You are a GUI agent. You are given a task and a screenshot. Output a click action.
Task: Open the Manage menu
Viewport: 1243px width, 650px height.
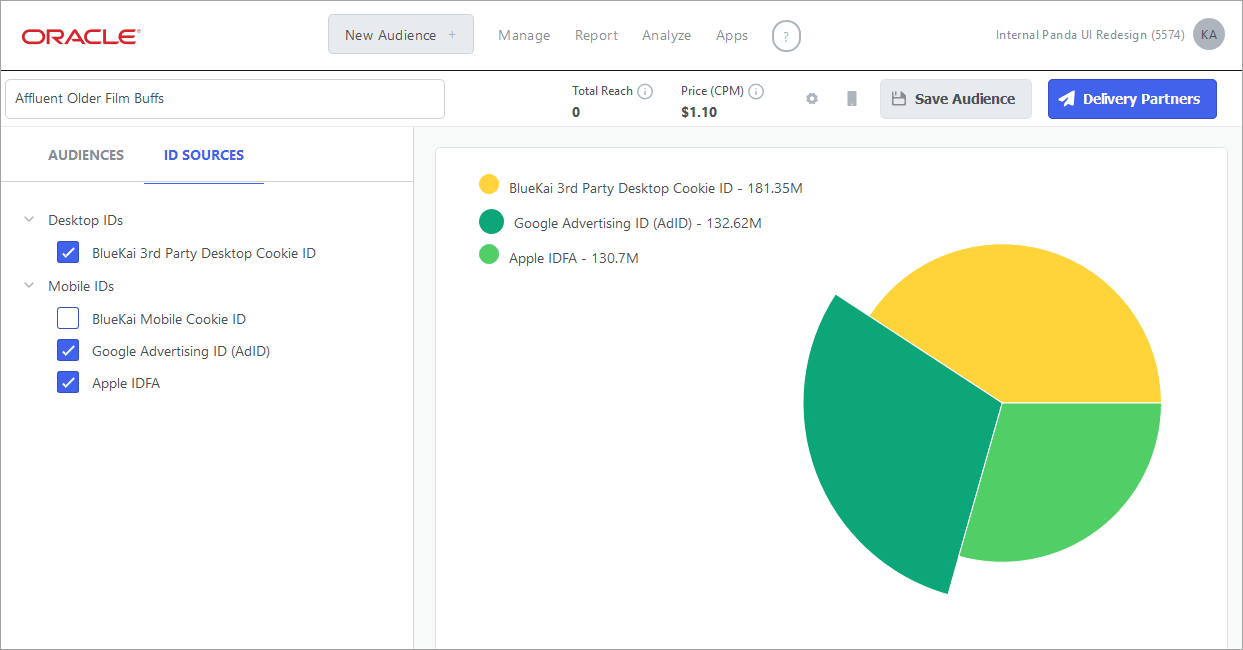[x=524, y=35]
